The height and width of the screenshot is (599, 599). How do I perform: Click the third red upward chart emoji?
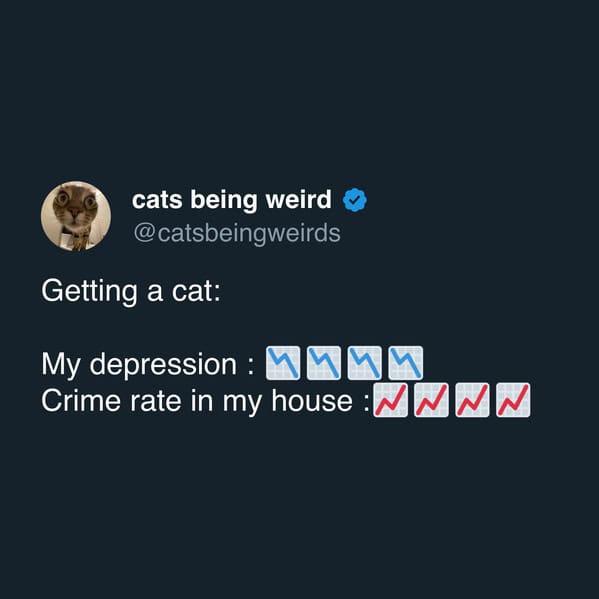[472, 400]
